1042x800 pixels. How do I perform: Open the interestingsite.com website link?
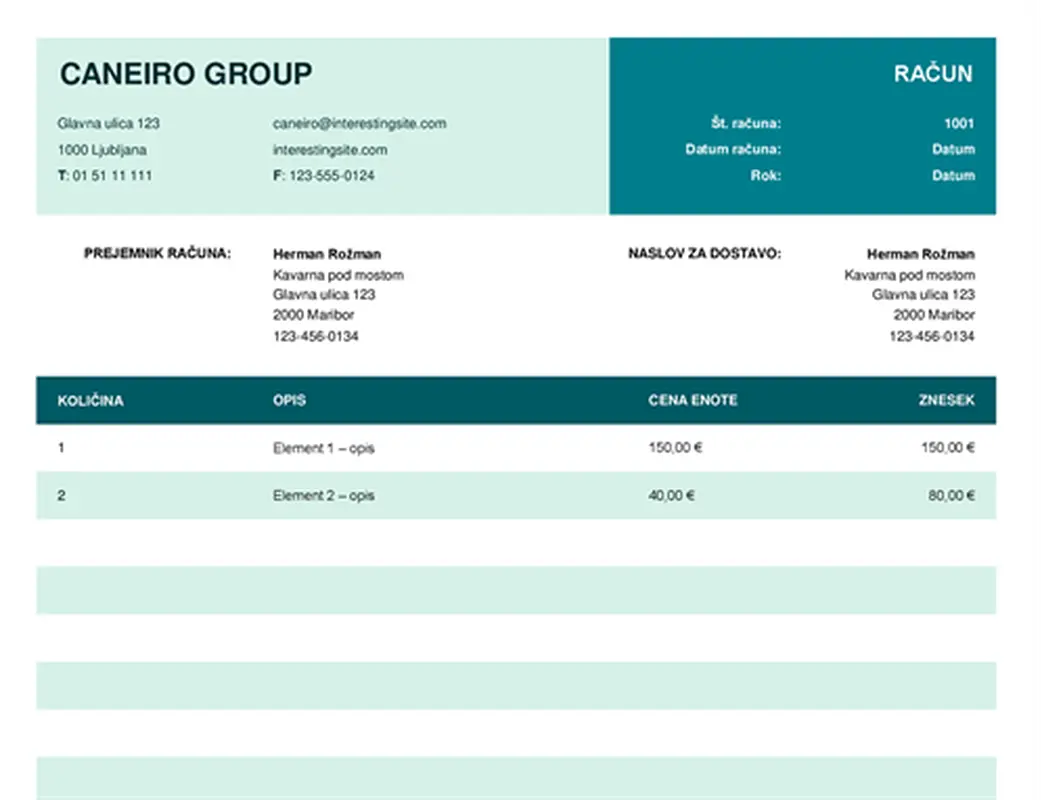pos(329,150)
